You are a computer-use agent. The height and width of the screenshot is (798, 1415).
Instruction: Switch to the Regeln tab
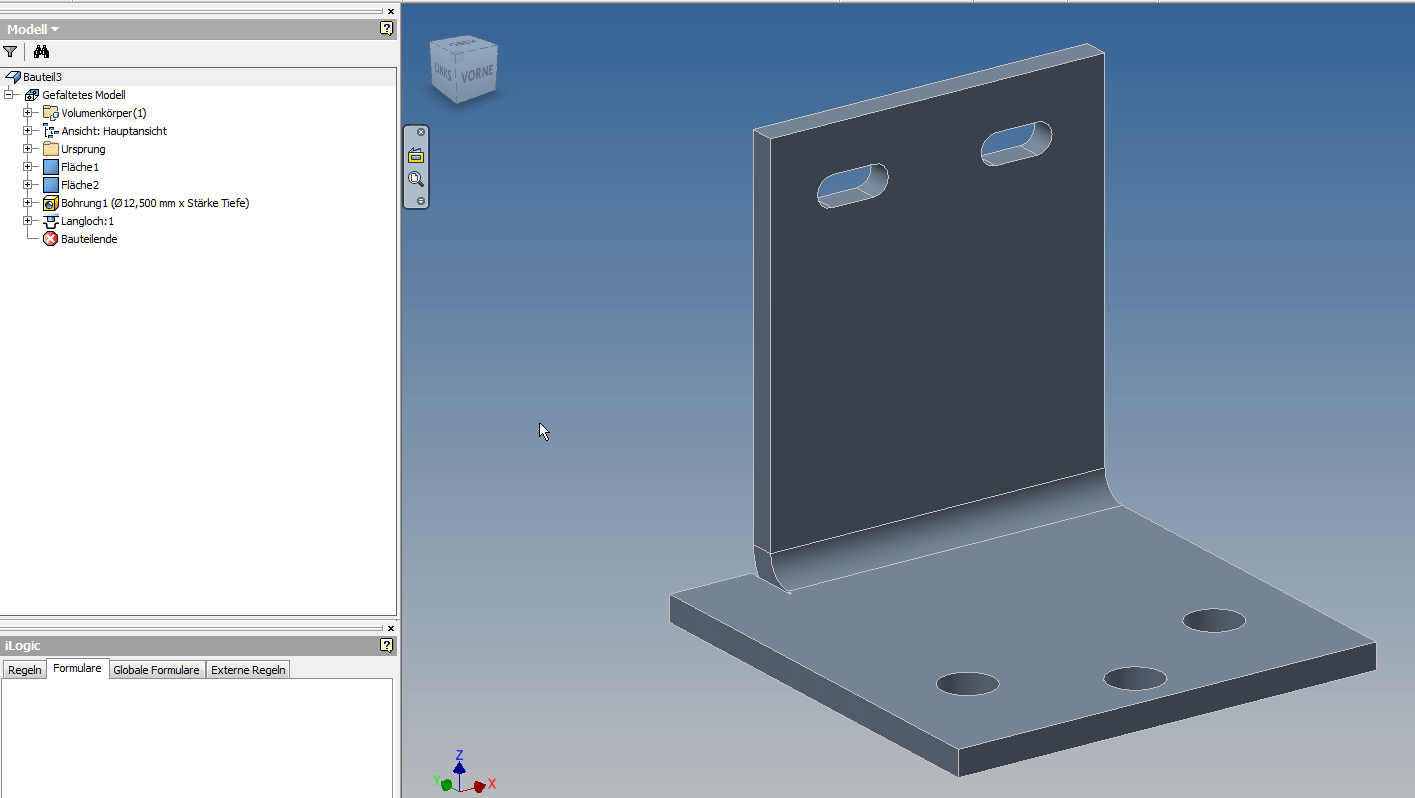tap(24, 669)
